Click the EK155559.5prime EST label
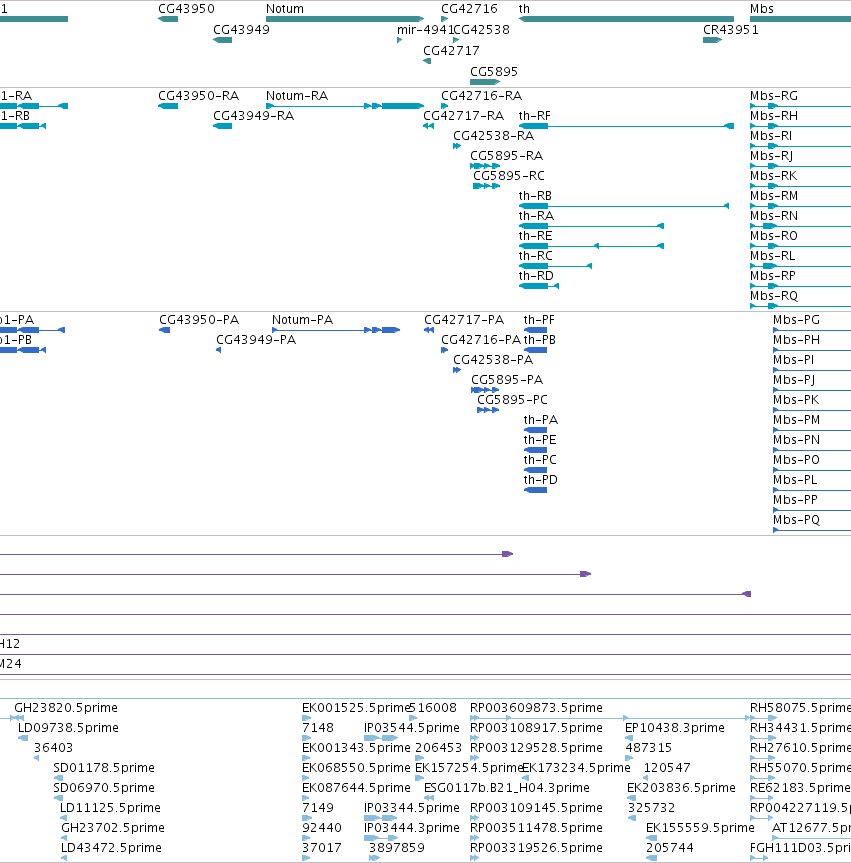Screen dimensions: 851x863 700,827
